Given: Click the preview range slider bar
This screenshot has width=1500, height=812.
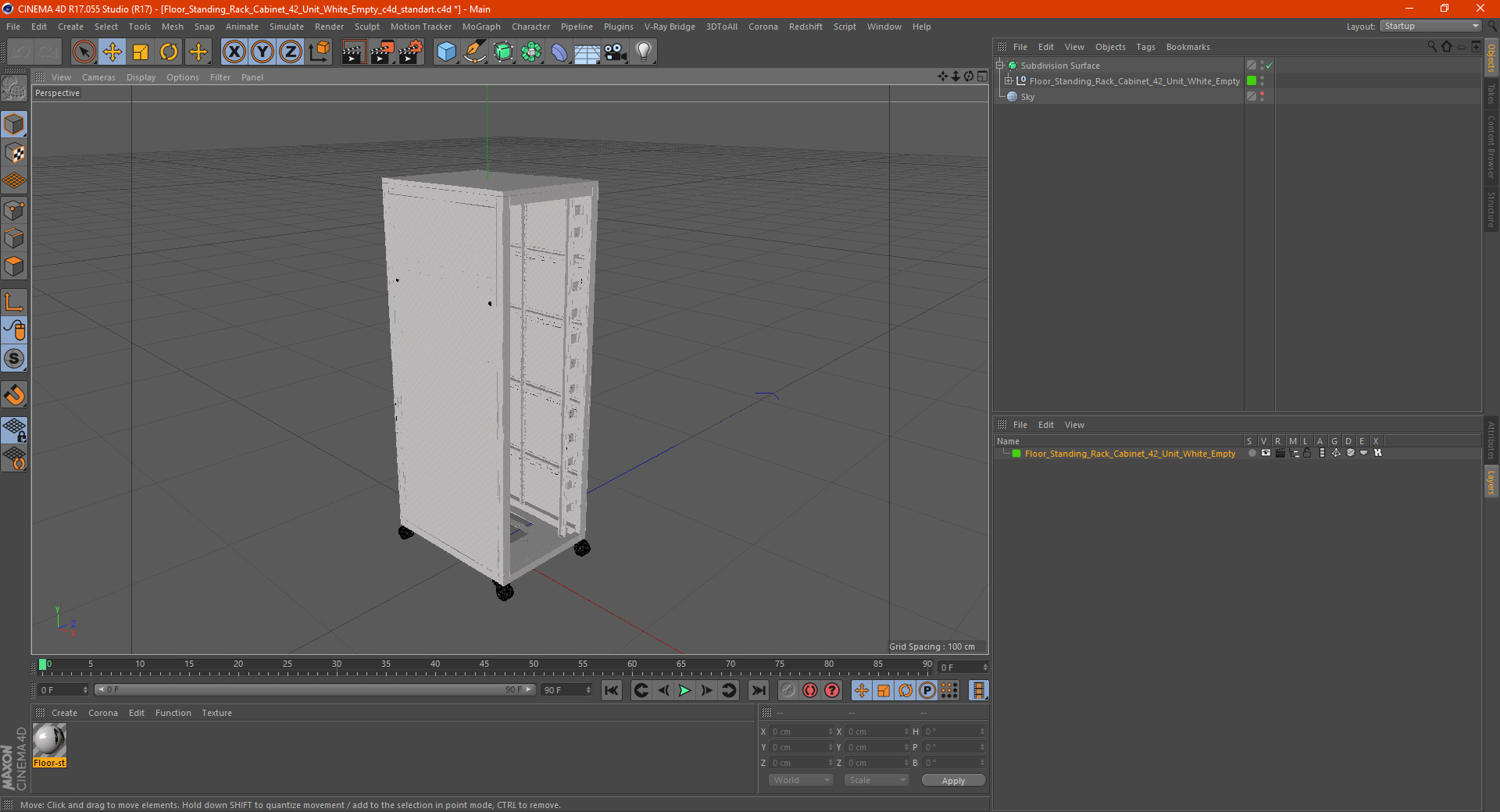Looking at the screenshot, I should pyautogui.click(x=314, y=690).
